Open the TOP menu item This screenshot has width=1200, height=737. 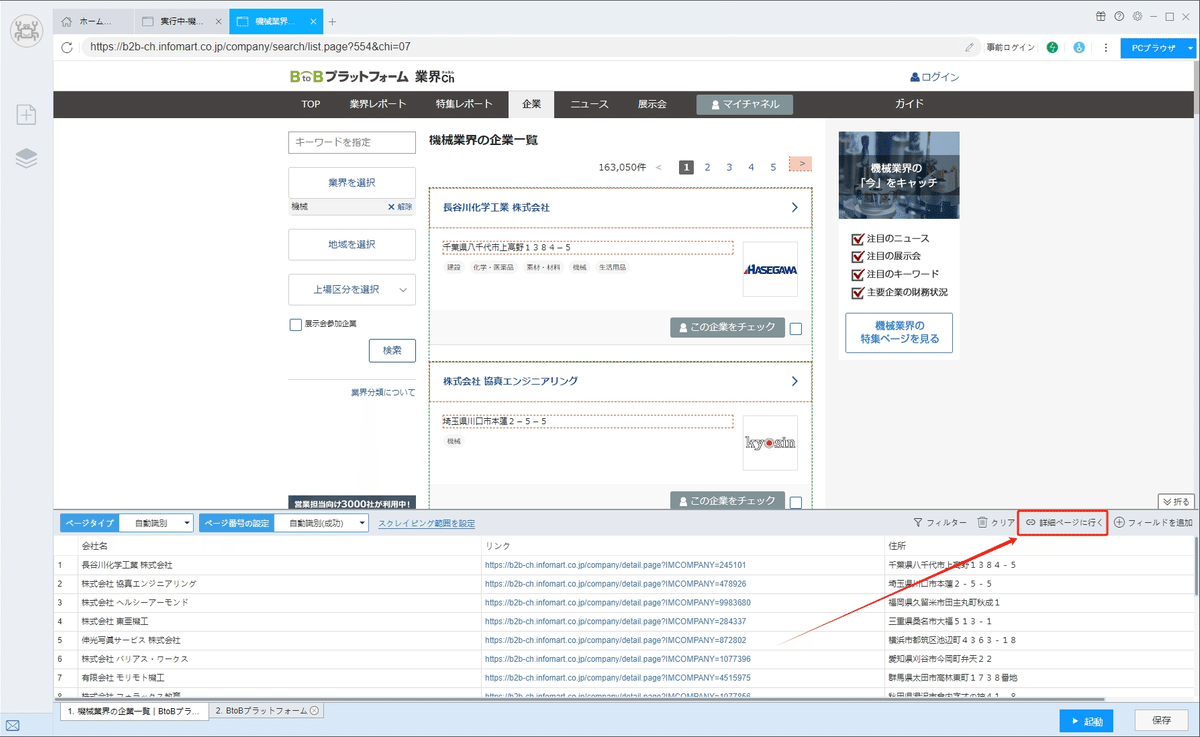point(311,104)
